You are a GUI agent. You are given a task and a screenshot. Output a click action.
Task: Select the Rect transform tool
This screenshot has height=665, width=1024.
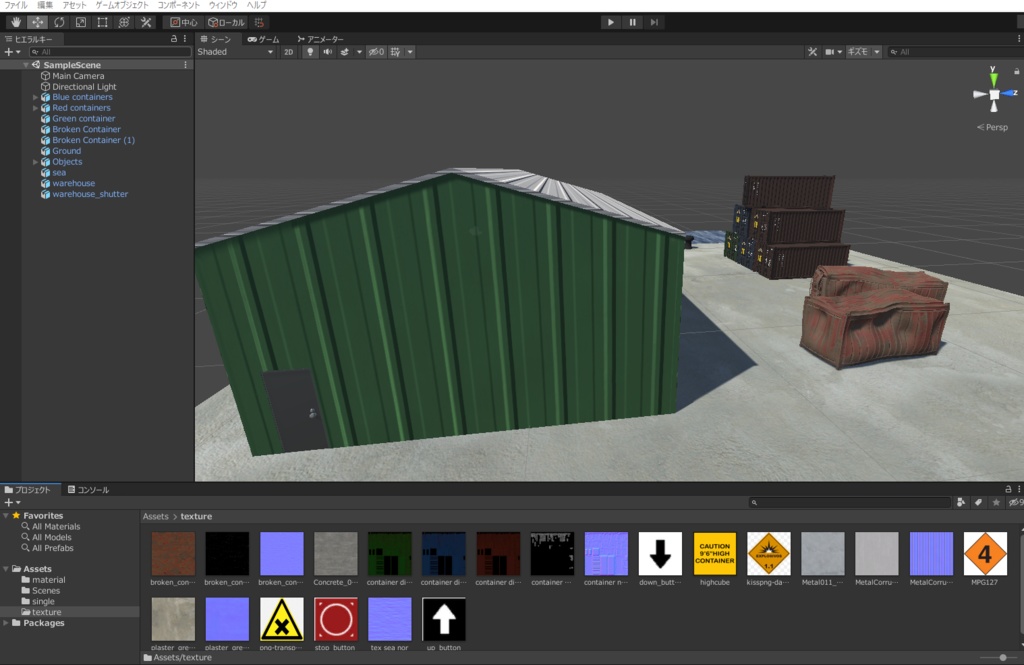point(102,22)
